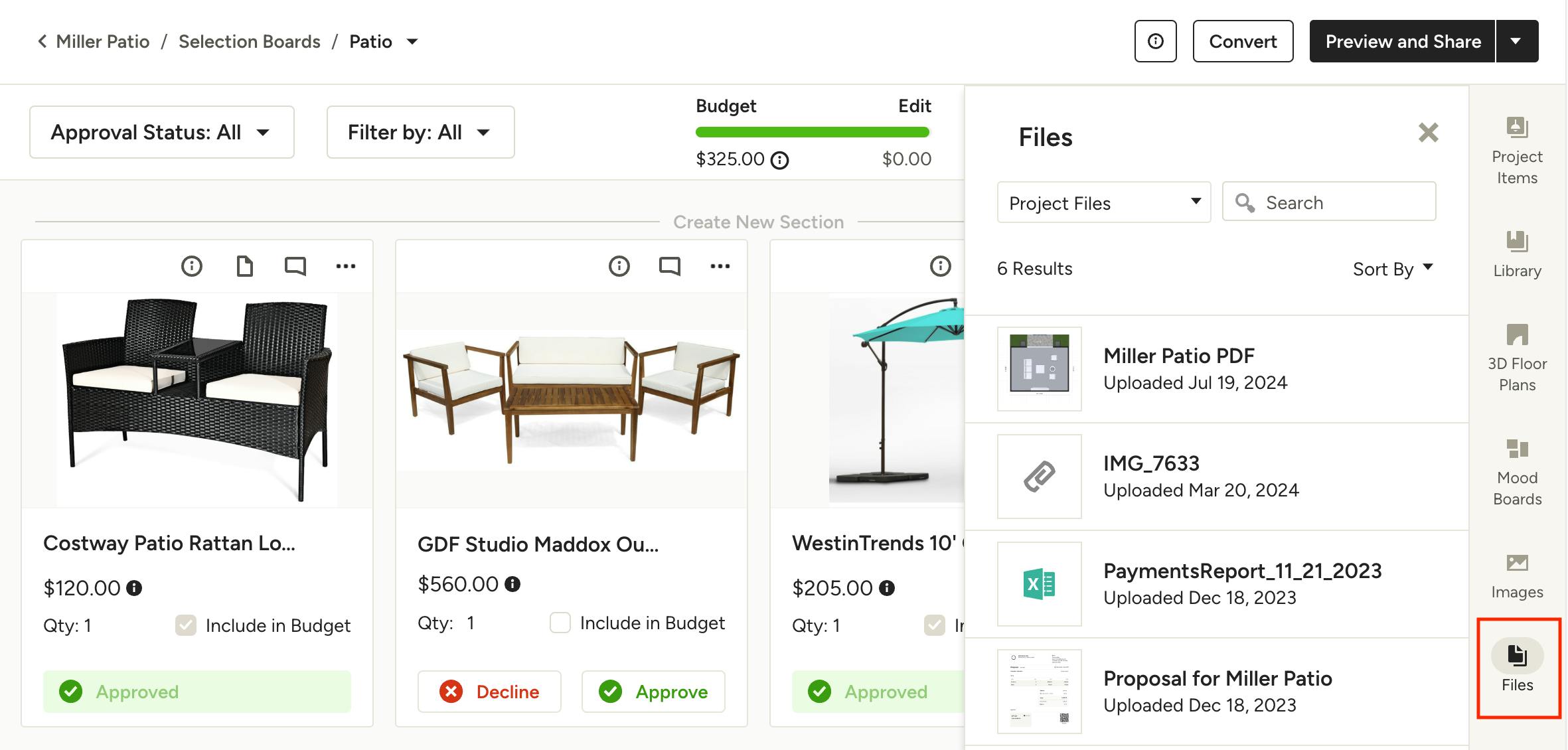Screen dimensions: 1568x750
Task: Expand the Approval Status filter dropdown
Action: (x=161, y=132)
